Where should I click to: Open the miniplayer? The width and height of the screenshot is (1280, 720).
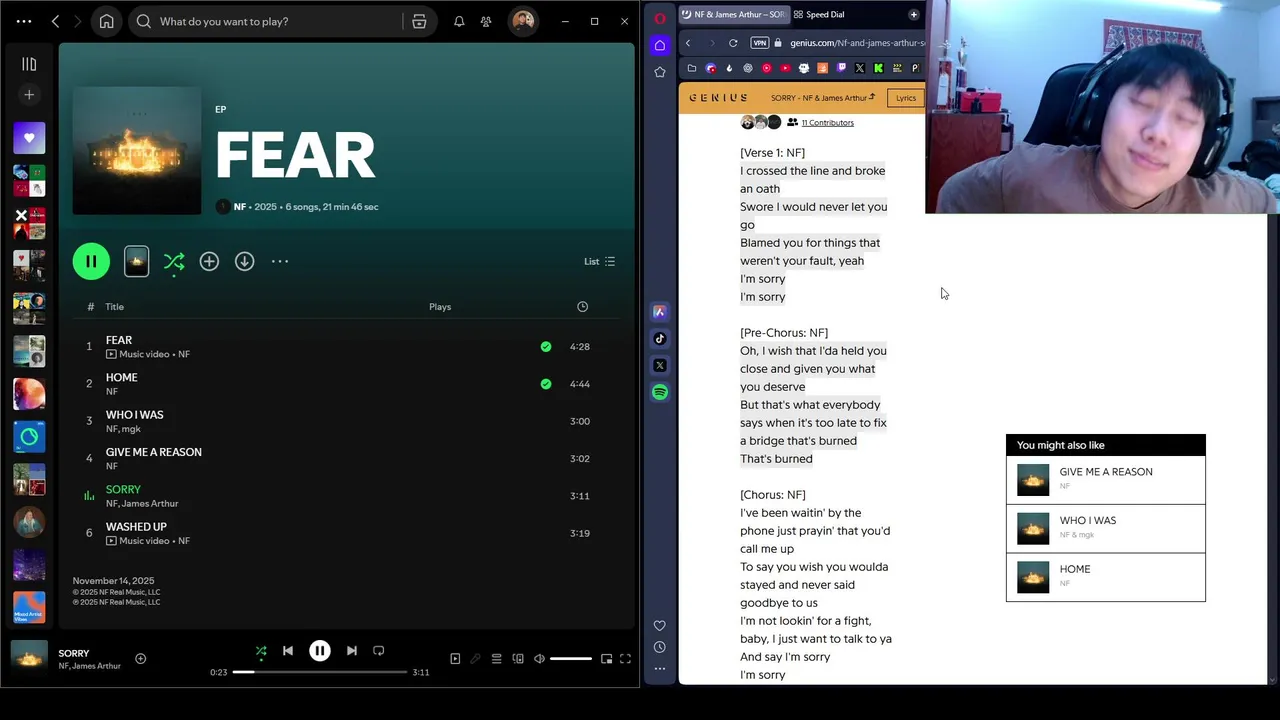606,659
